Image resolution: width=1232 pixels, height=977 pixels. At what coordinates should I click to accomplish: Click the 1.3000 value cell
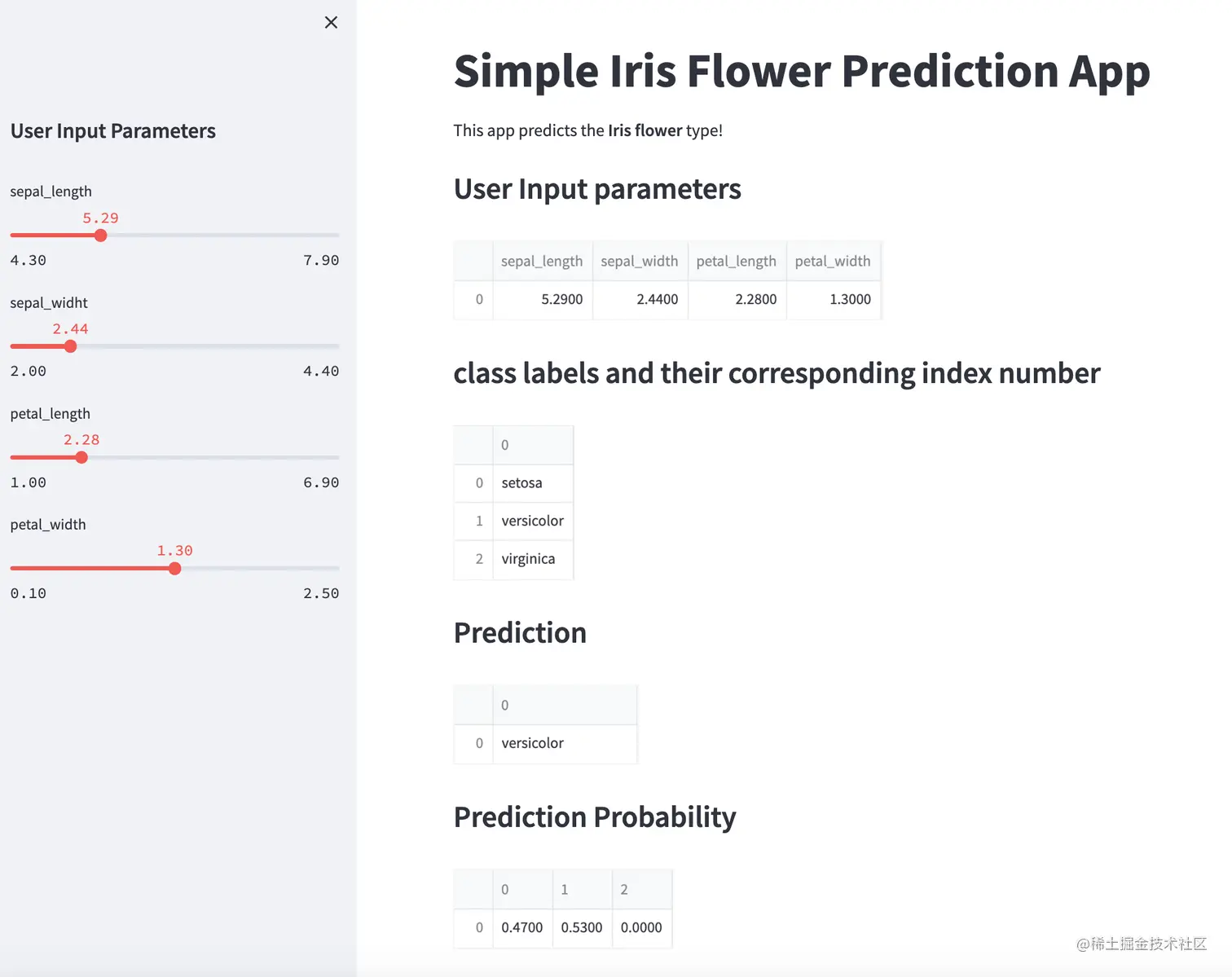point(850,299)
